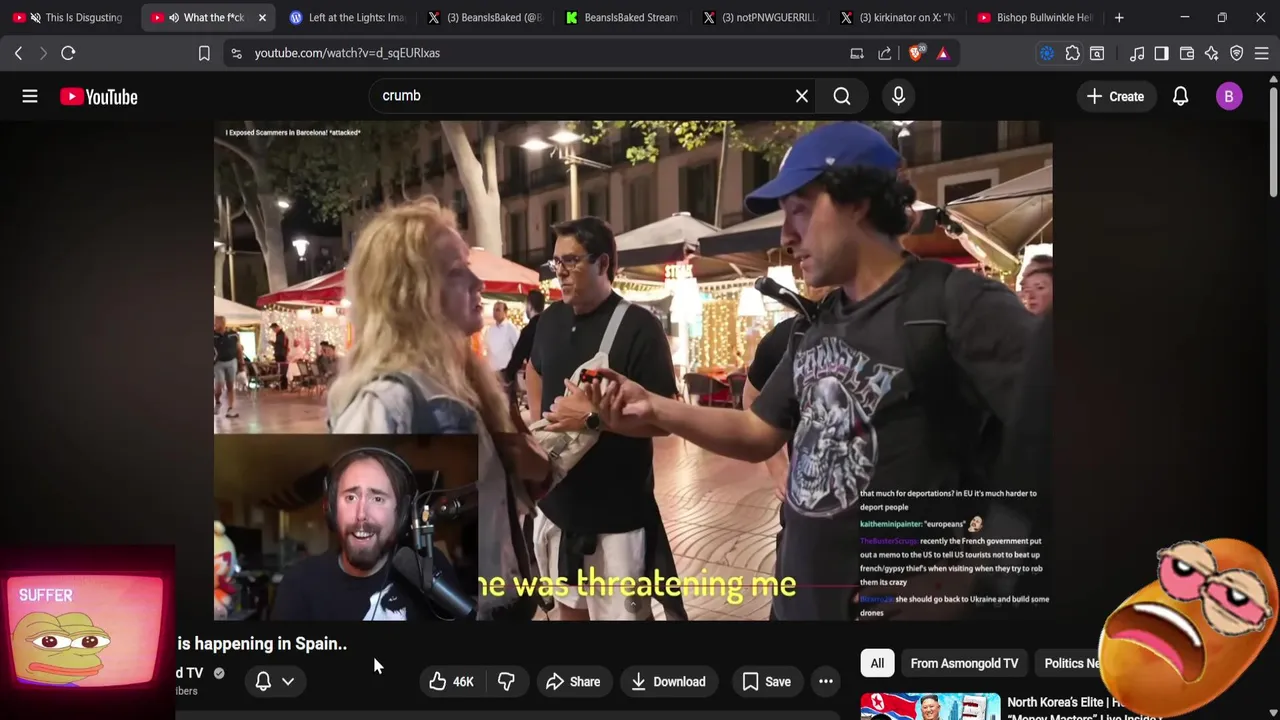Viewport: 1280px width, 720px height.
Task: Open the verified channel badge
Action: [x=219, y=673]
